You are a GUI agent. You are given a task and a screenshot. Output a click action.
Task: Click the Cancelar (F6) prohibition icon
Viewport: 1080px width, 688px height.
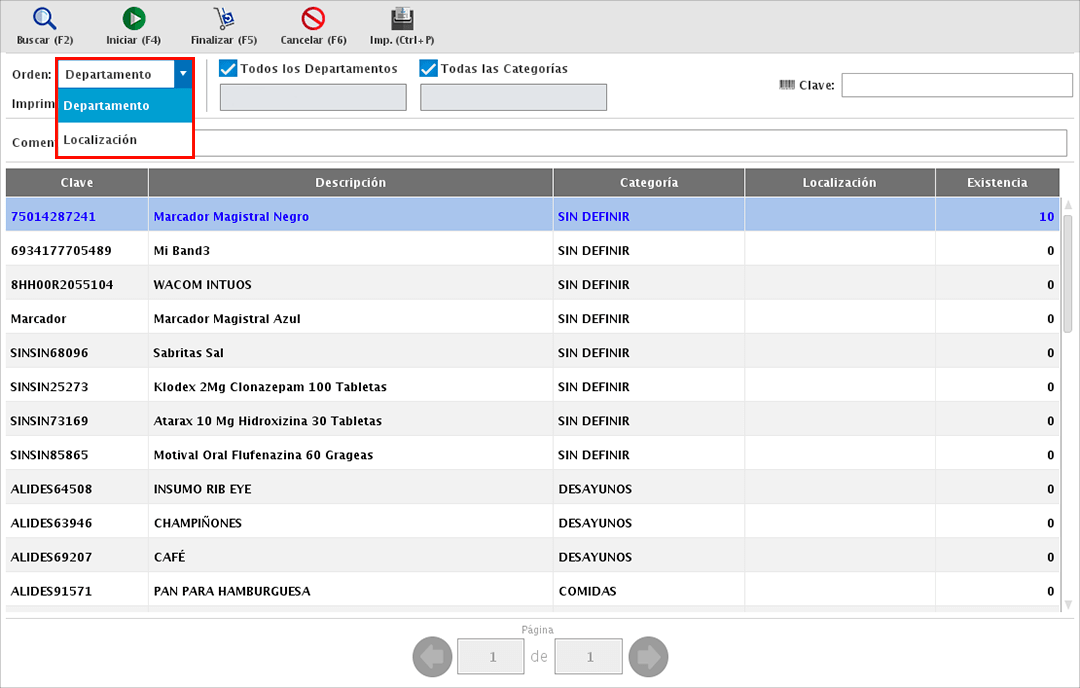(313, 19)
